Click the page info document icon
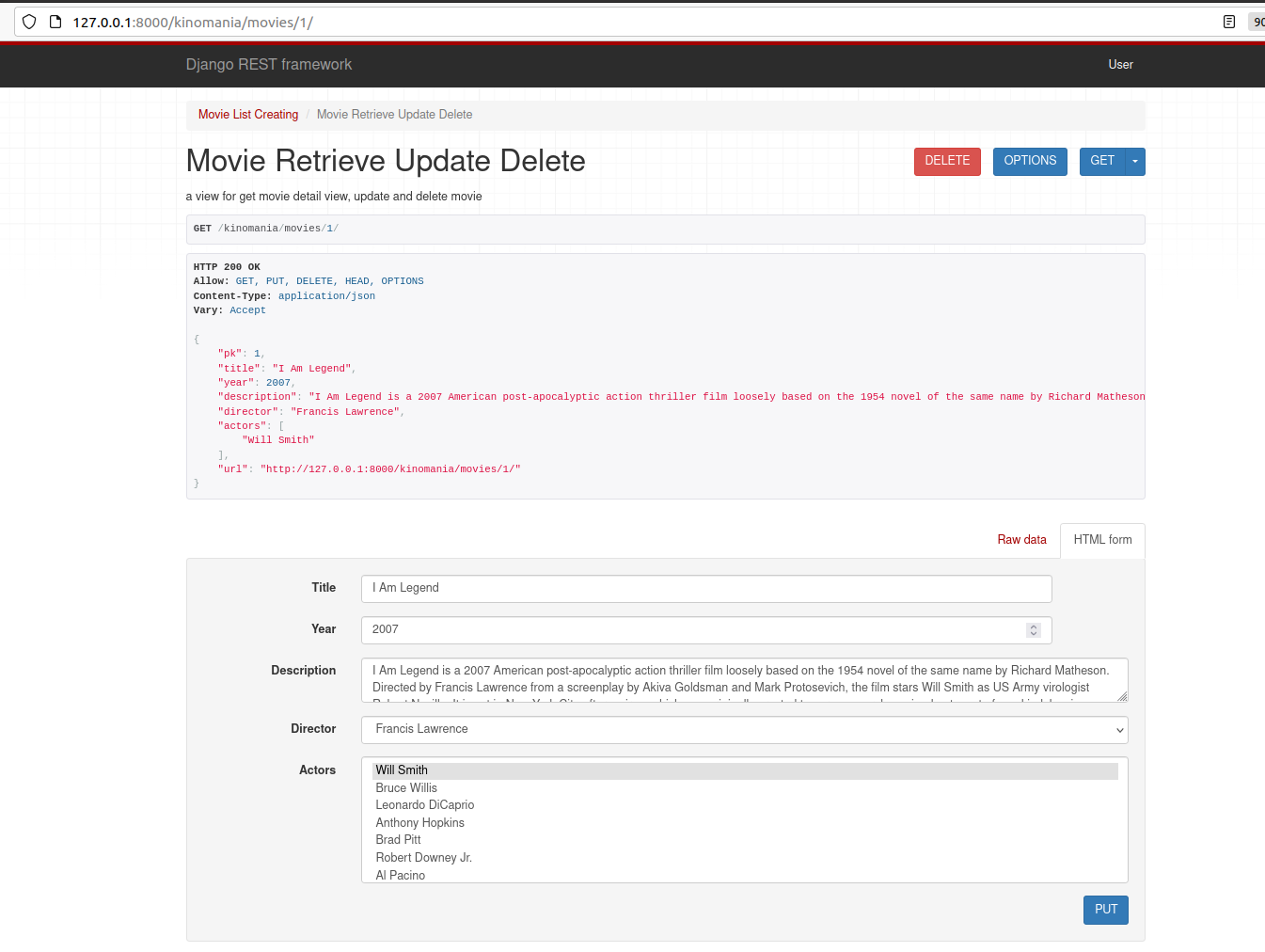The width and height of the screenshot is (1265, 952). coord(55,22)
